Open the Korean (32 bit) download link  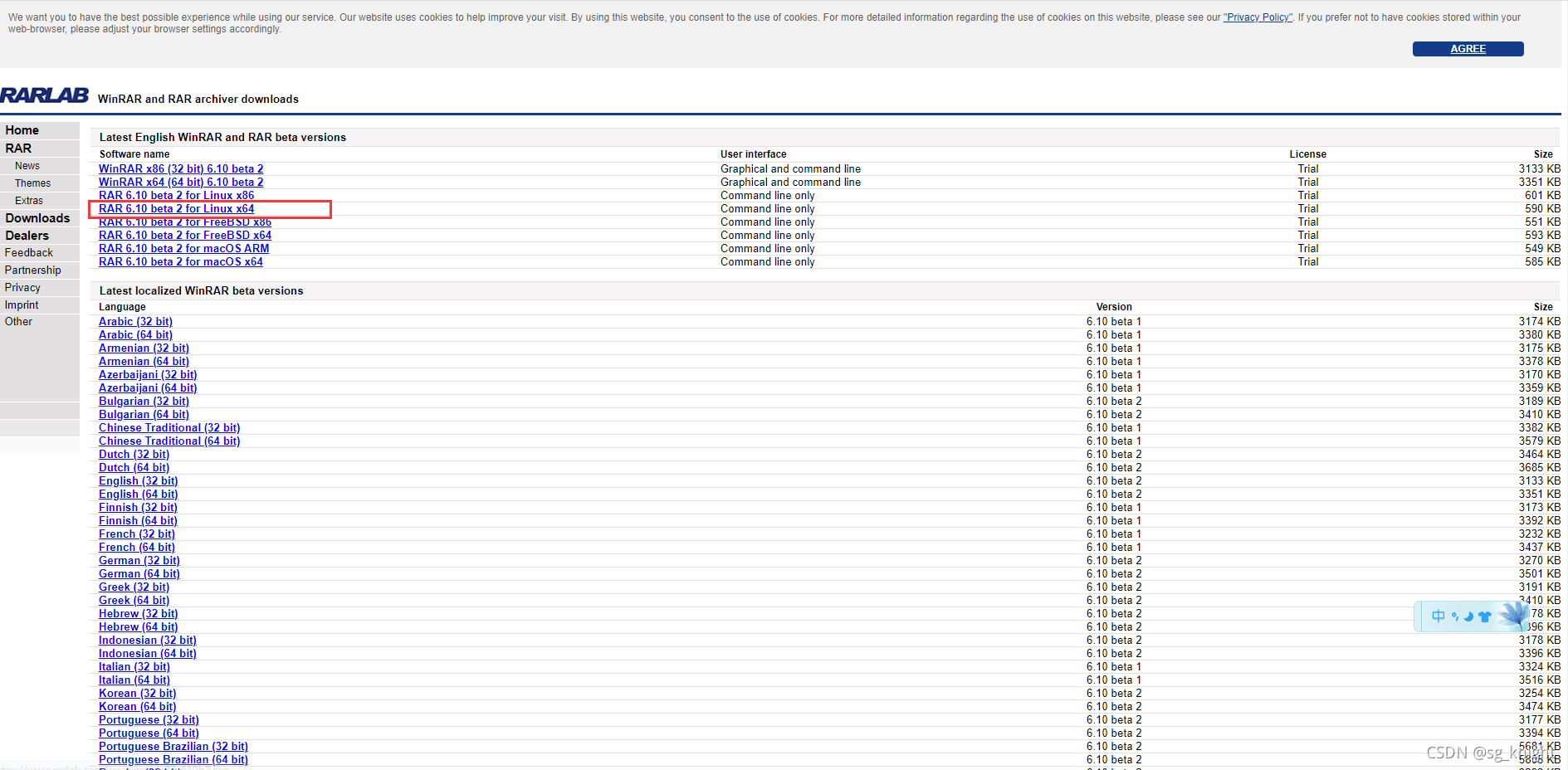point(138,693)
